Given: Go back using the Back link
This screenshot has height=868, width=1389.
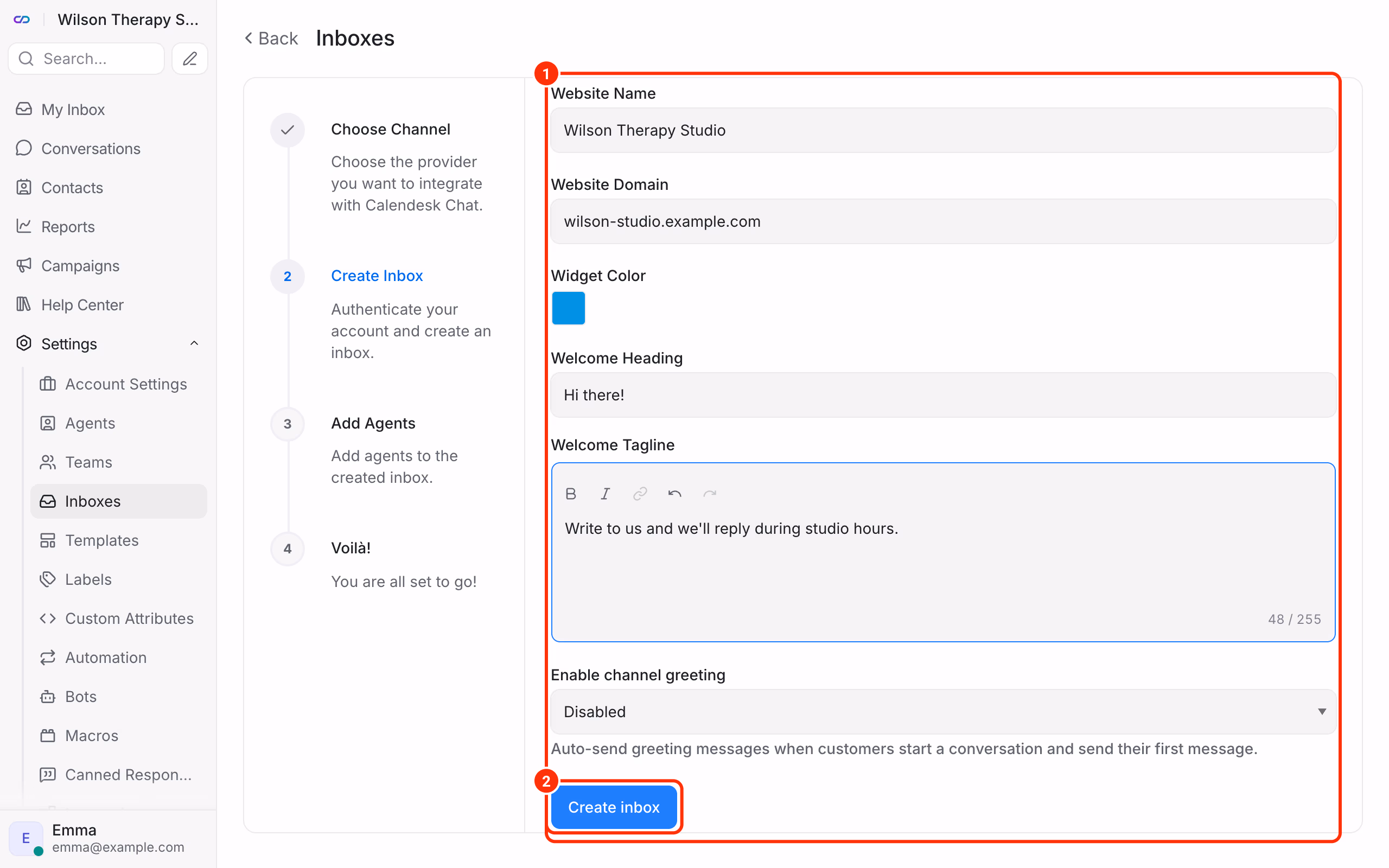Looking at the screenshot, I should [271, 39].
